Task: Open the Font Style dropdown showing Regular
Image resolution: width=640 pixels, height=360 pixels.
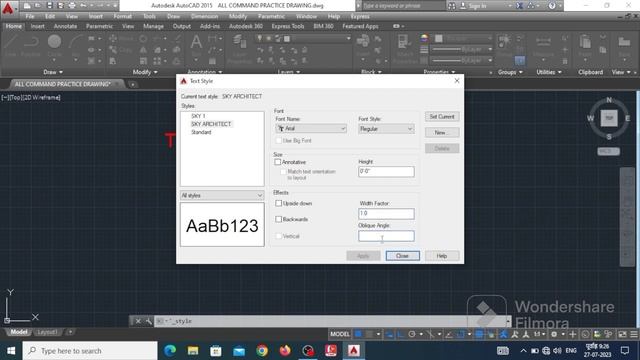Action: coord(386,129)
